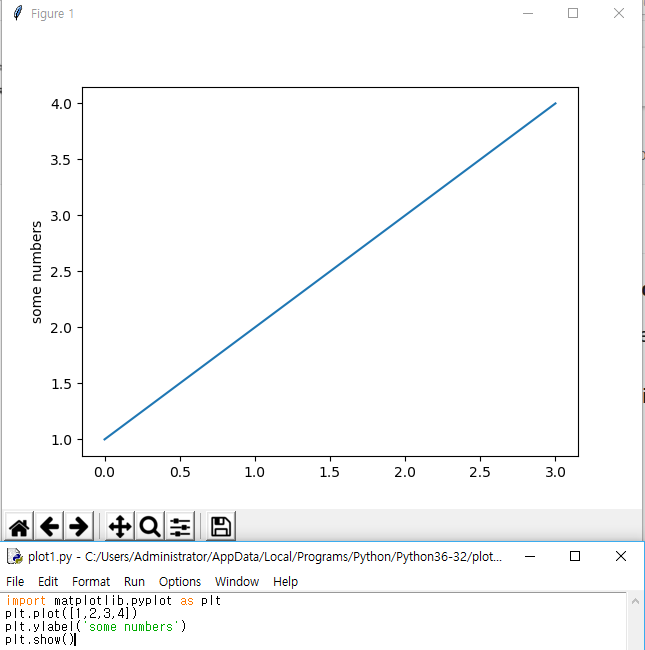Viewport: 645px width, 650px height.
Task: Open the Run menu in IDLE
Action: pos(134,582)
